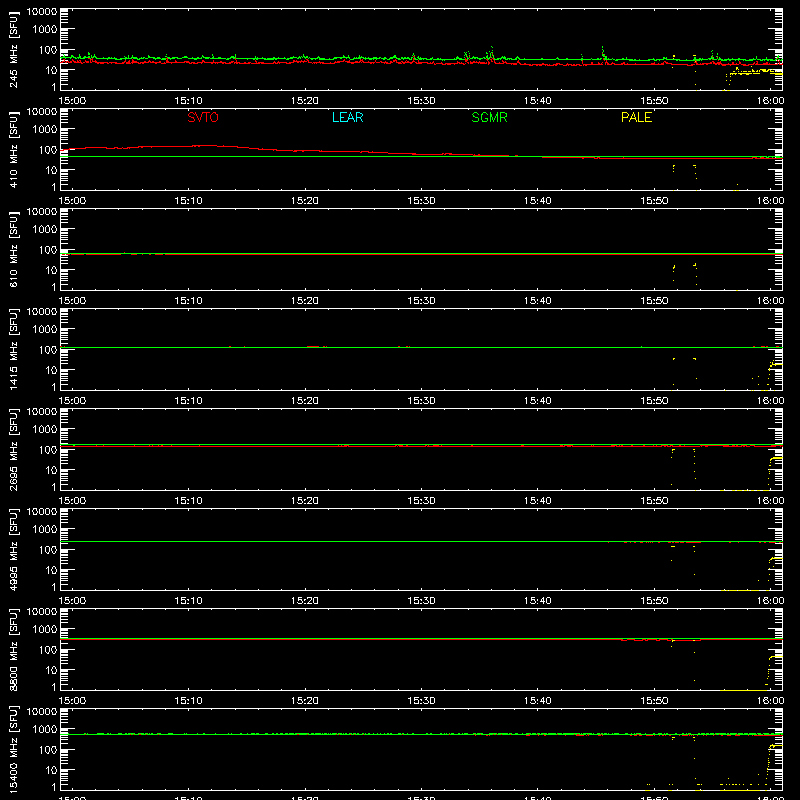Select the 10 y-axis label of 8800 MHz panel

pos(51,670)
